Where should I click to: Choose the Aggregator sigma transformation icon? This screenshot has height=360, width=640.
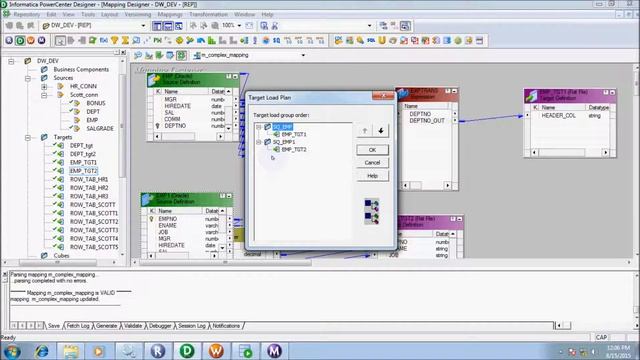[x=125, y=40]
